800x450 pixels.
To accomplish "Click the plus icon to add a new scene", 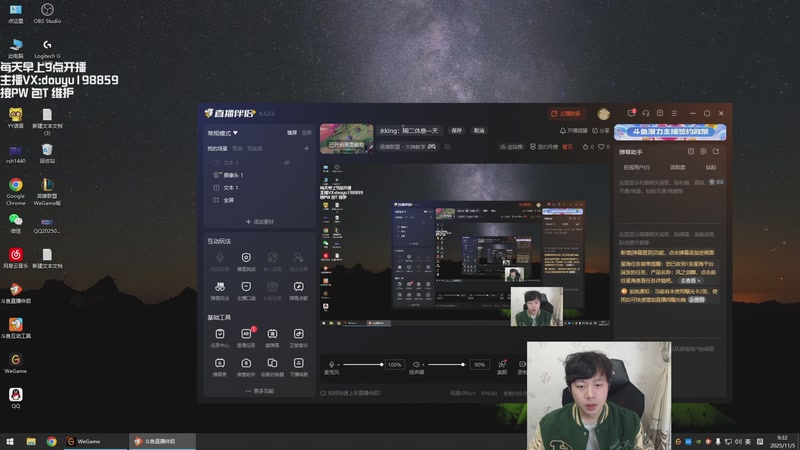I will (x=307, y=148).
